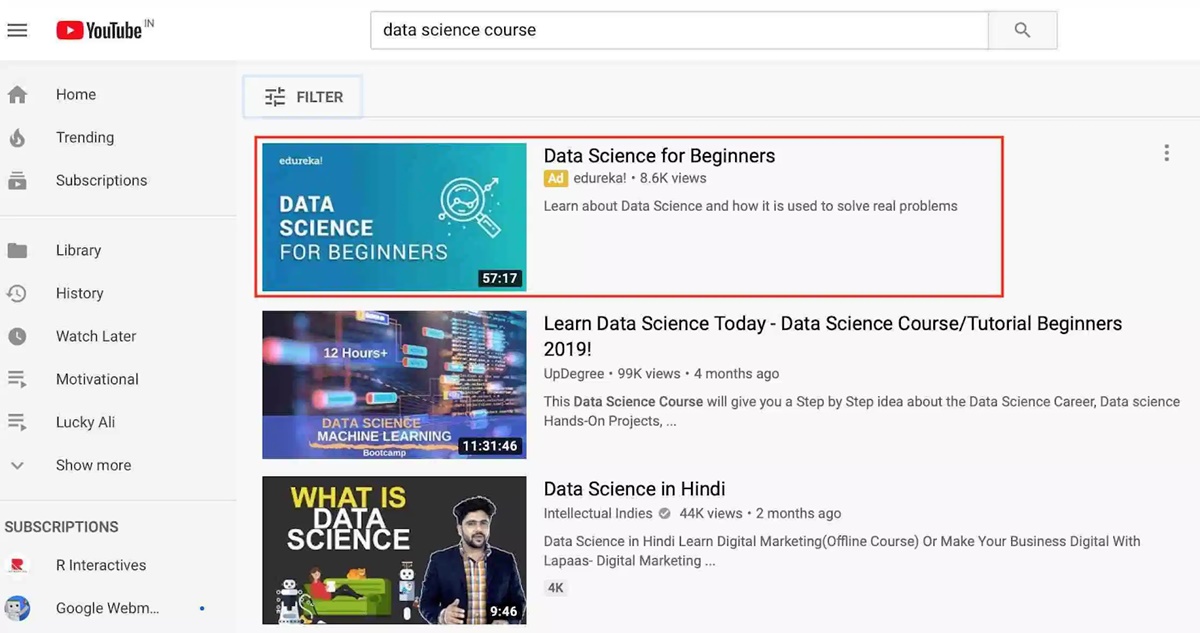Viewport: 1200px width, 633px height.
Task: Open History via clock-arrow icon
Action: pyautogui.click(x=17, y=293)
